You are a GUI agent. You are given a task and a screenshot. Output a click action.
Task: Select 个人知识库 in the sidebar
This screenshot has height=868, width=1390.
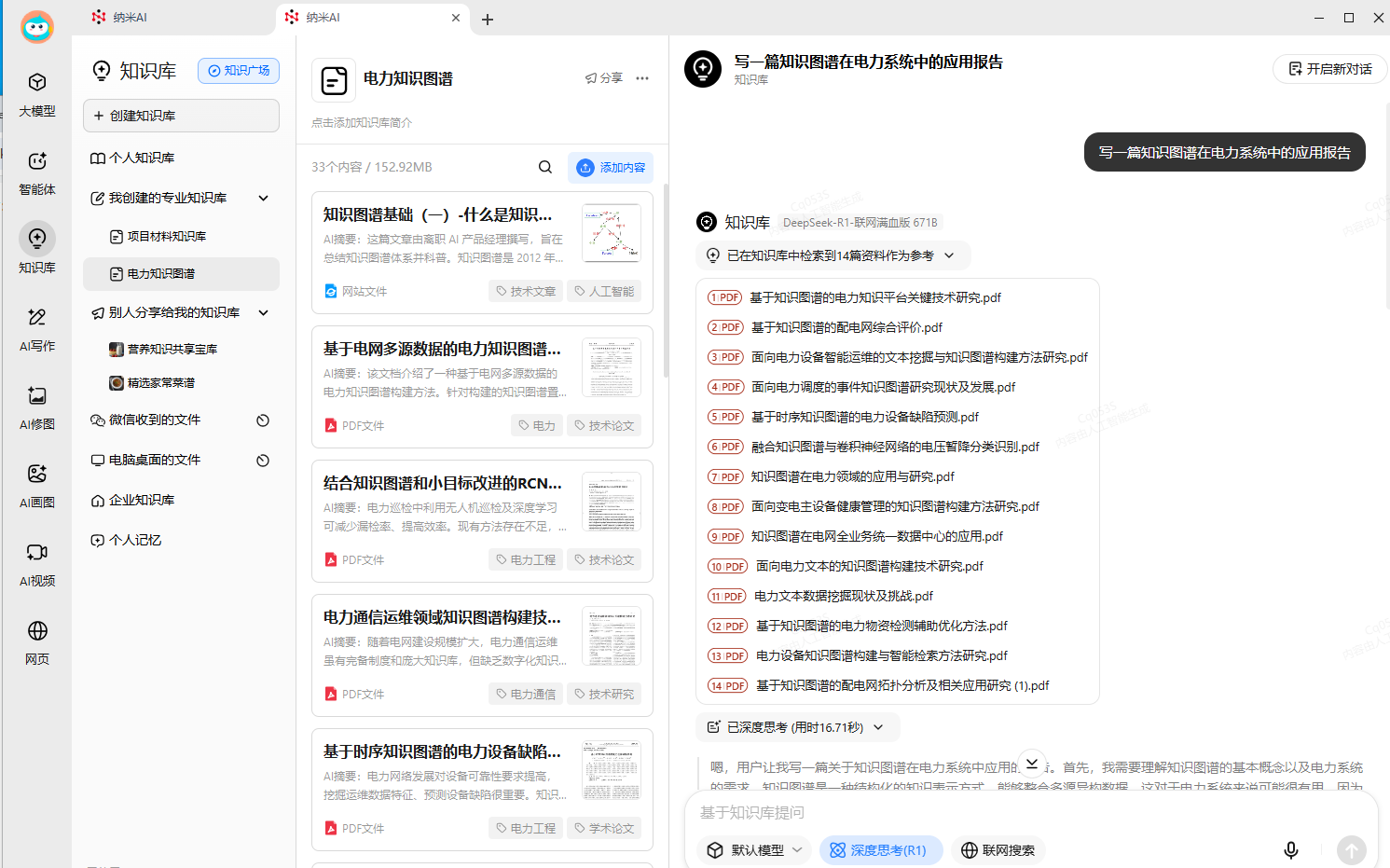181,158
